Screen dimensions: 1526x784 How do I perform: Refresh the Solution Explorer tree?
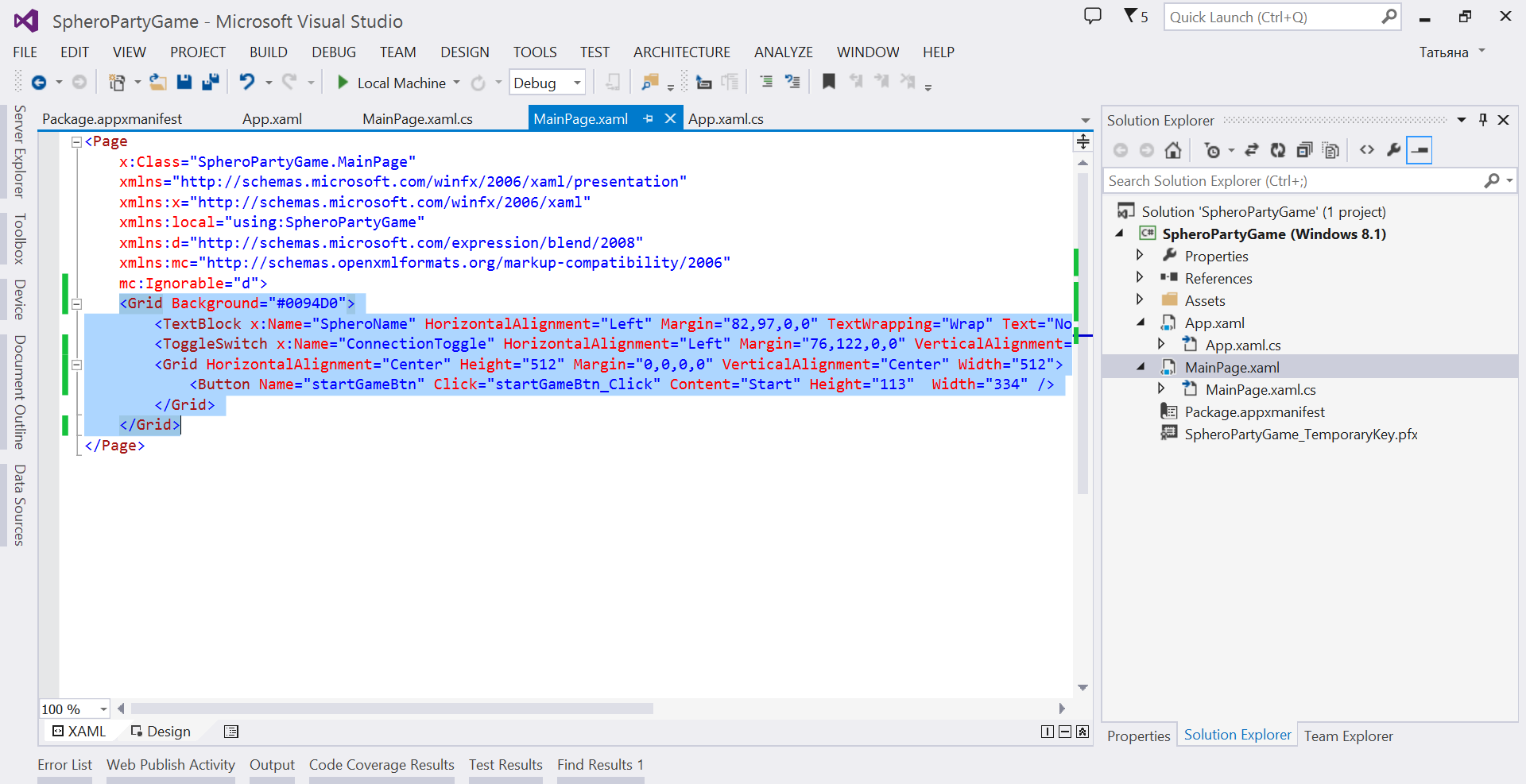click(1277, 150)
